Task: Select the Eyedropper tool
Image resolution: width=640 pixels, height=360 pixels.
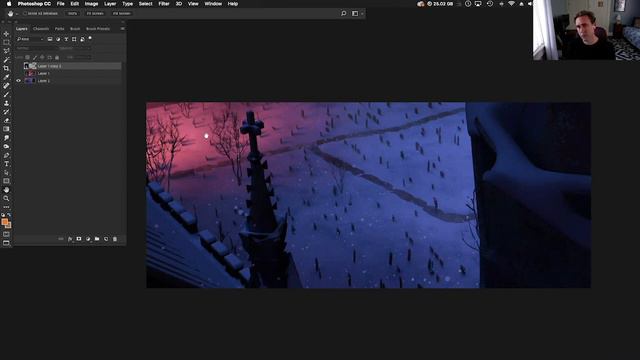Action: 6,77
